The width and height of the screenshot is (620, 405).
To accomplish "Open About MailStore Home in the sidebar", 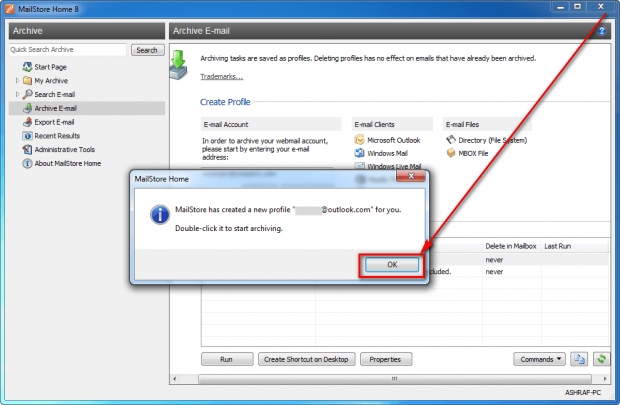I will point(68,163).
